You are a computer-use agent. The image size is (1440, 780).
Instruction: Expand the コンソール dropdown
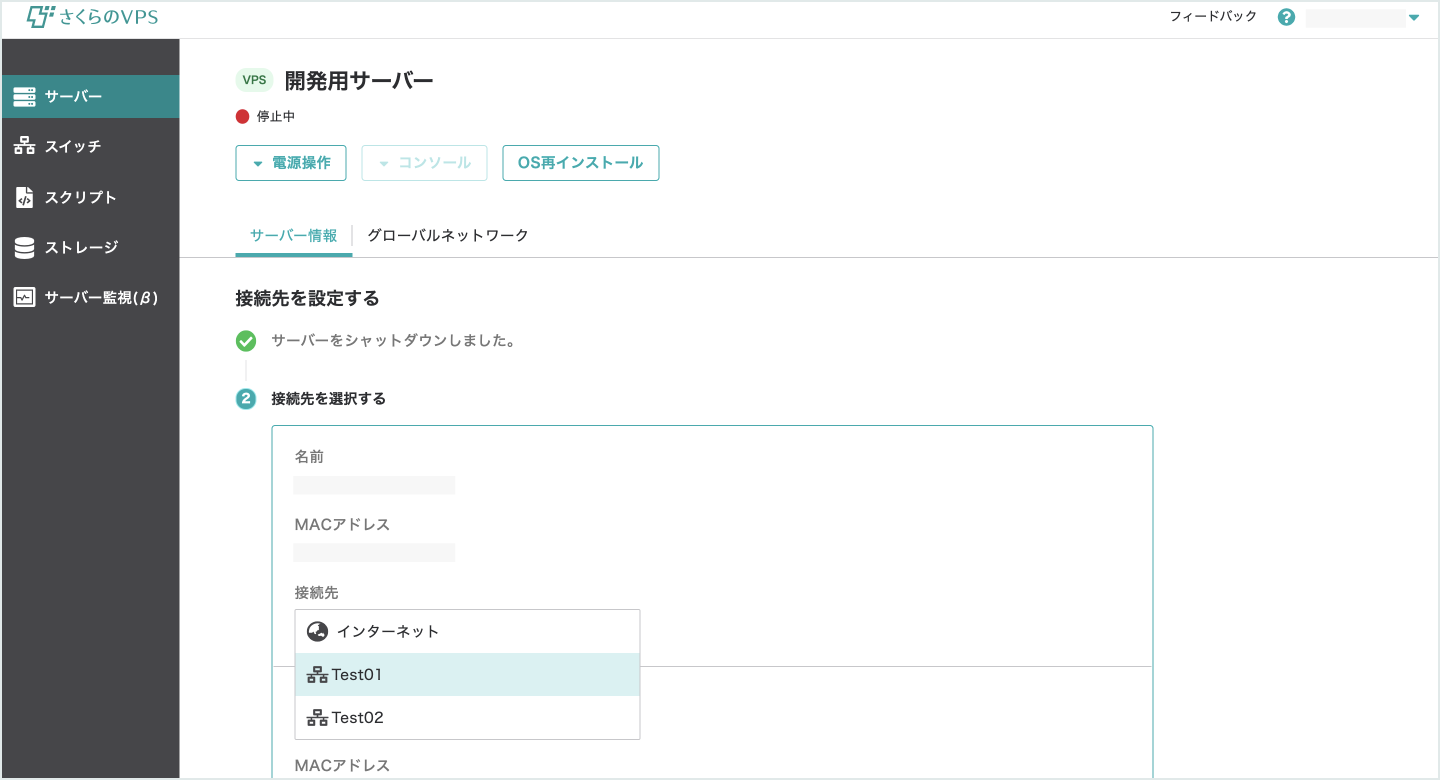tap(424, 162)
